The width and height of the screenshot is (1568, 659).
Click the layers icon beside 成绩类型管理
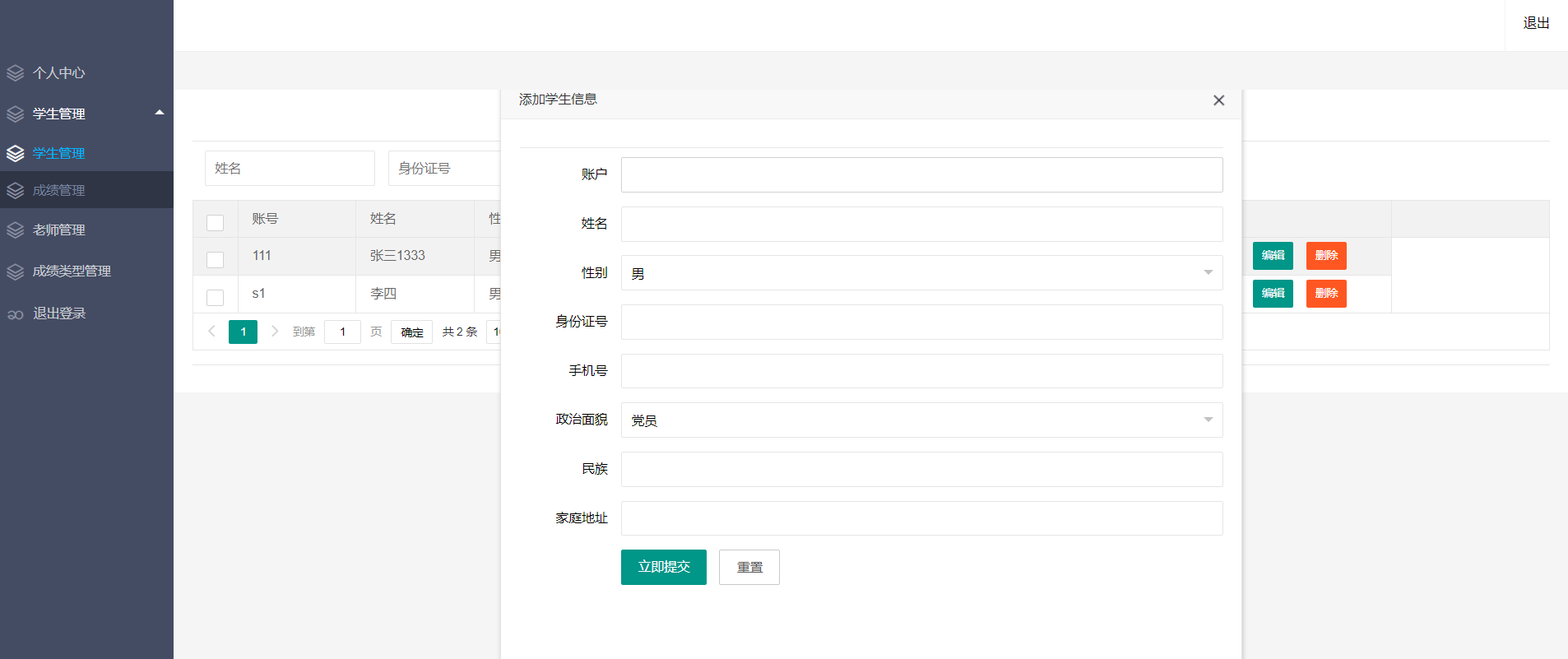point(16,271)
